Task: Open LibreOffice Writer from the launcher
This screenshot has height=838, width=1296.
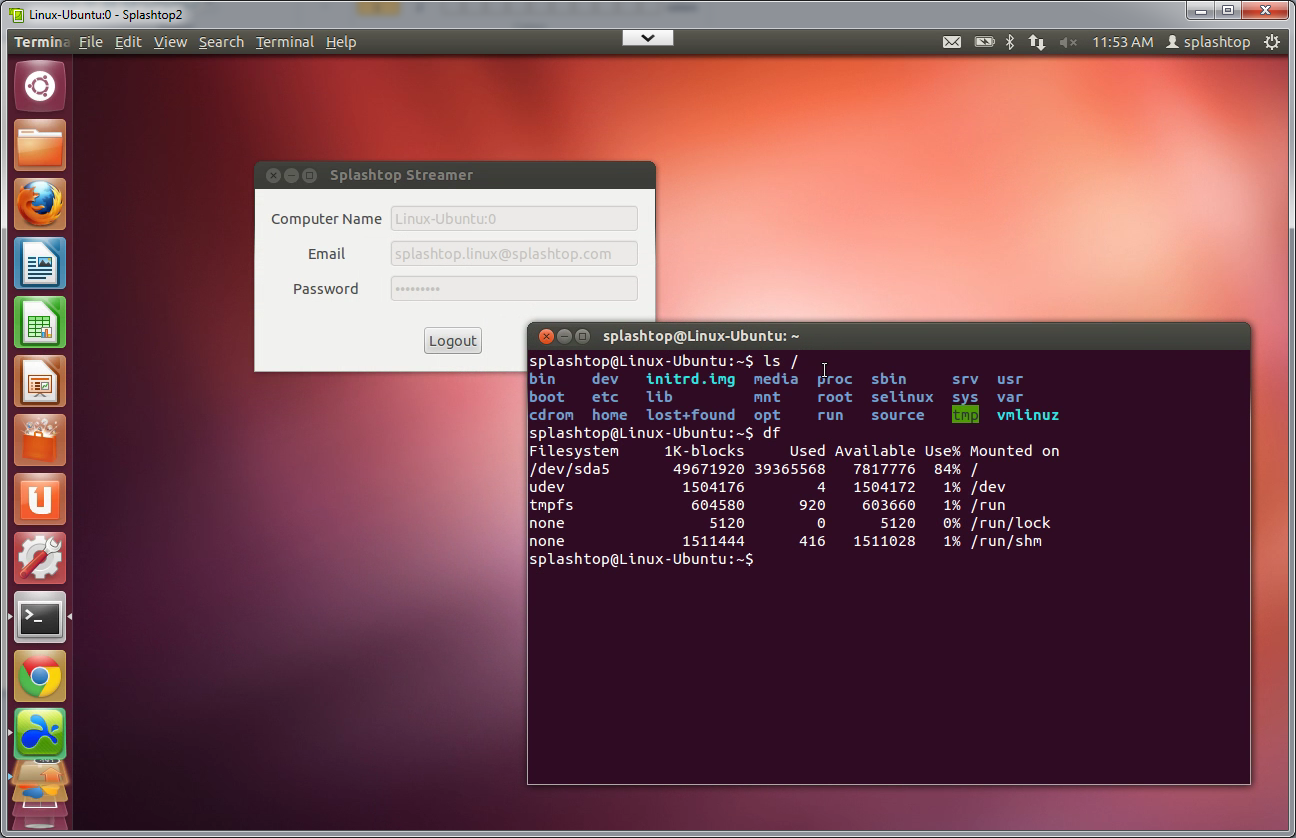Action: pos(40,264)
